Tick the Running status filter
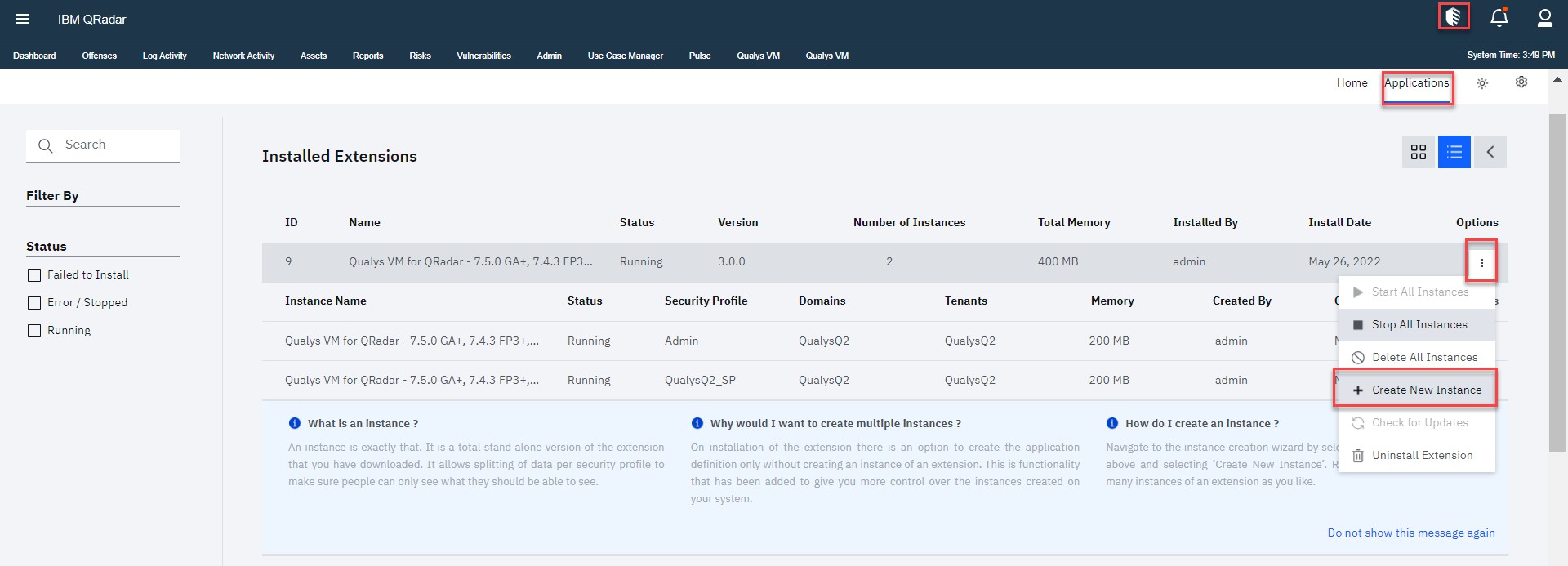 coord(34,331)
